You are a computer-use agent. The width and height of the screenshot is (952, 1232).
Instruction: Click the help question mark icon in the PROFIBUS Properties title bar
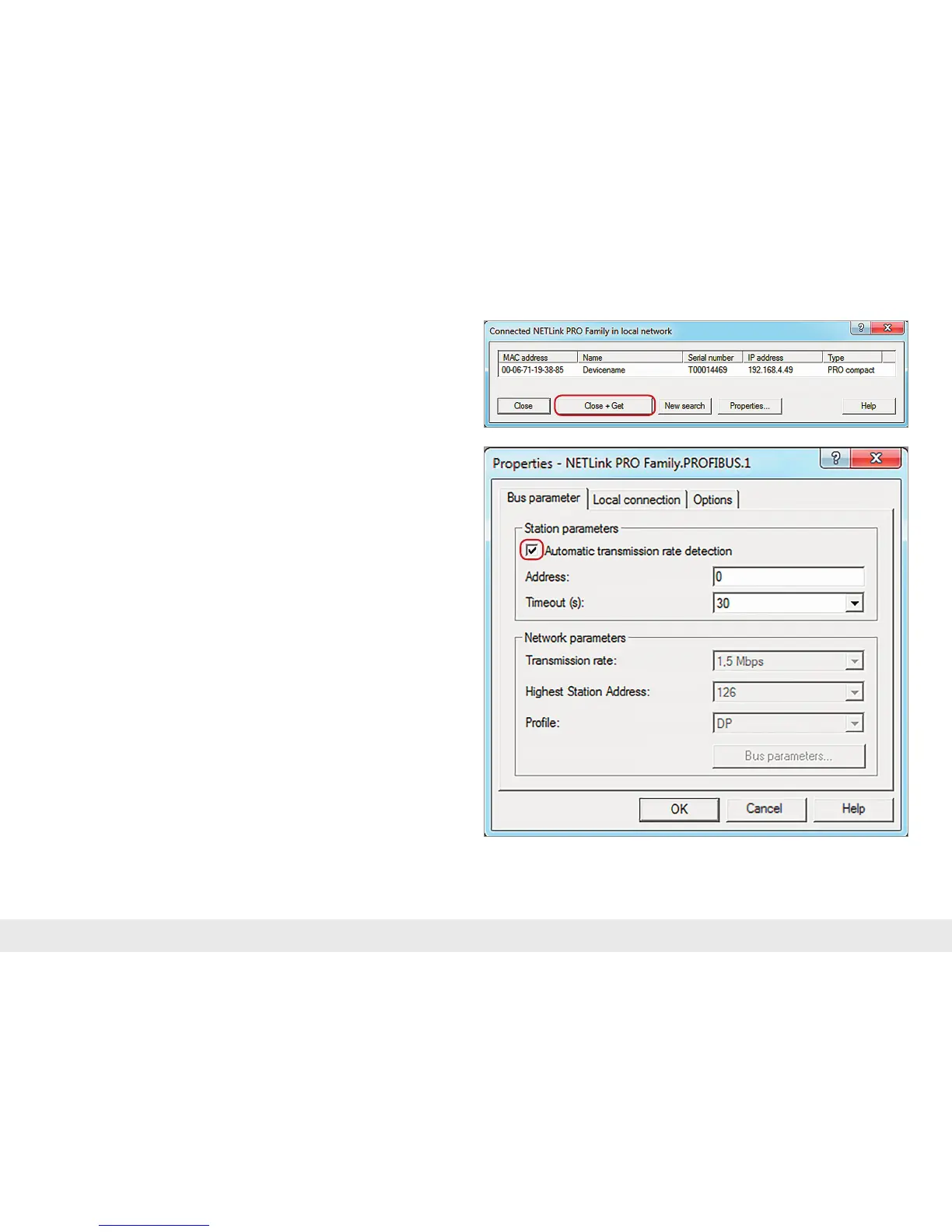(835, 458)
